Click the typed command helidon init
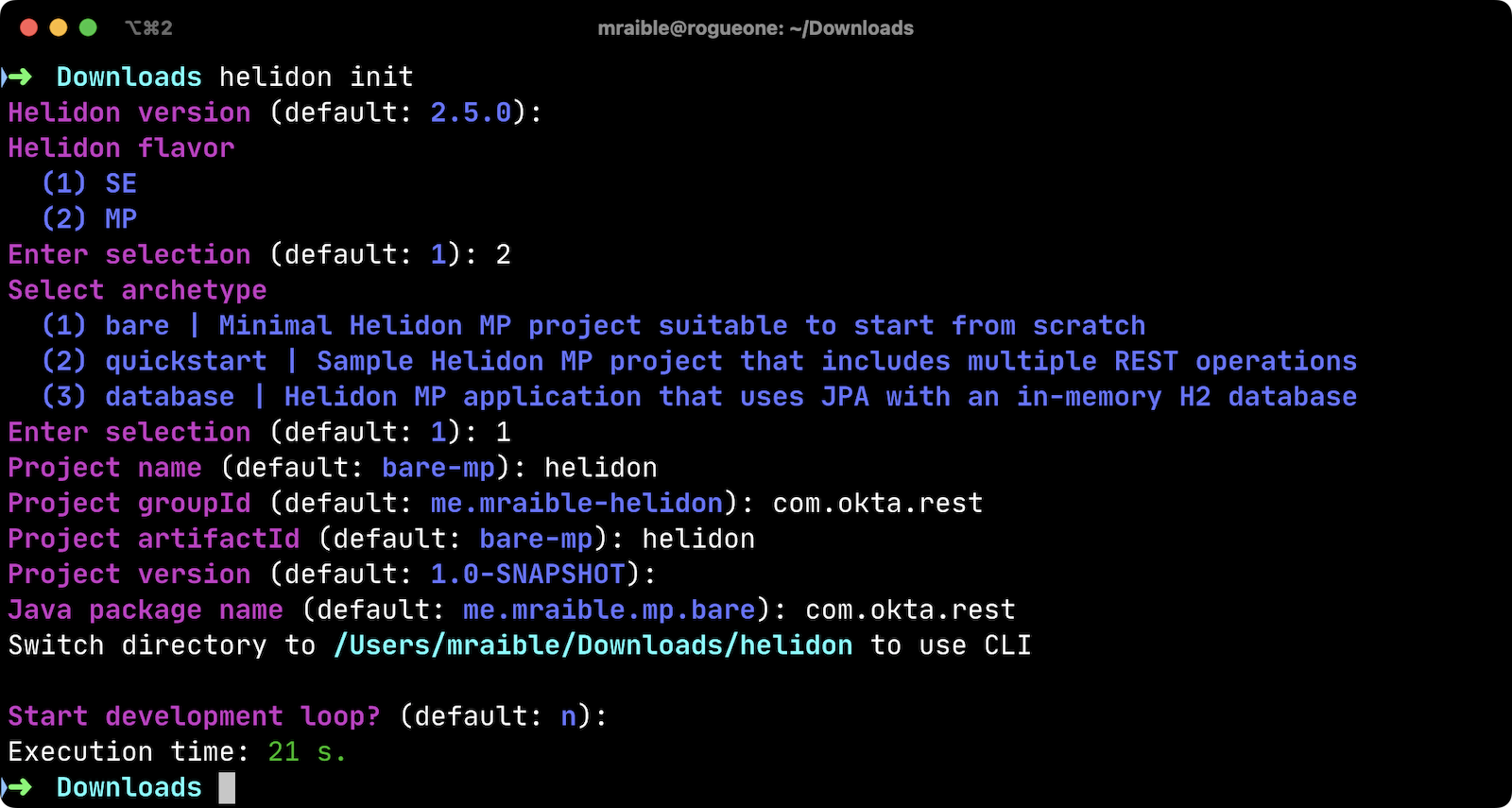Image resolution: width=1512 pixels, height=808 pixels. point(317,77)
